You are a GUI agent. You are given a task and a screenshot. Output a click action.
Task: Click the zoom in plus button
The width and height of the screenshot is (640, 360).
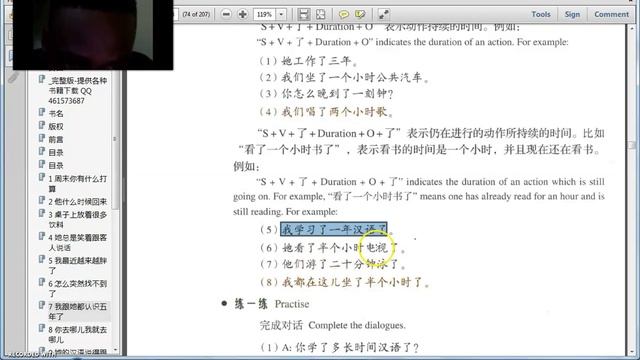click(242, 14)
